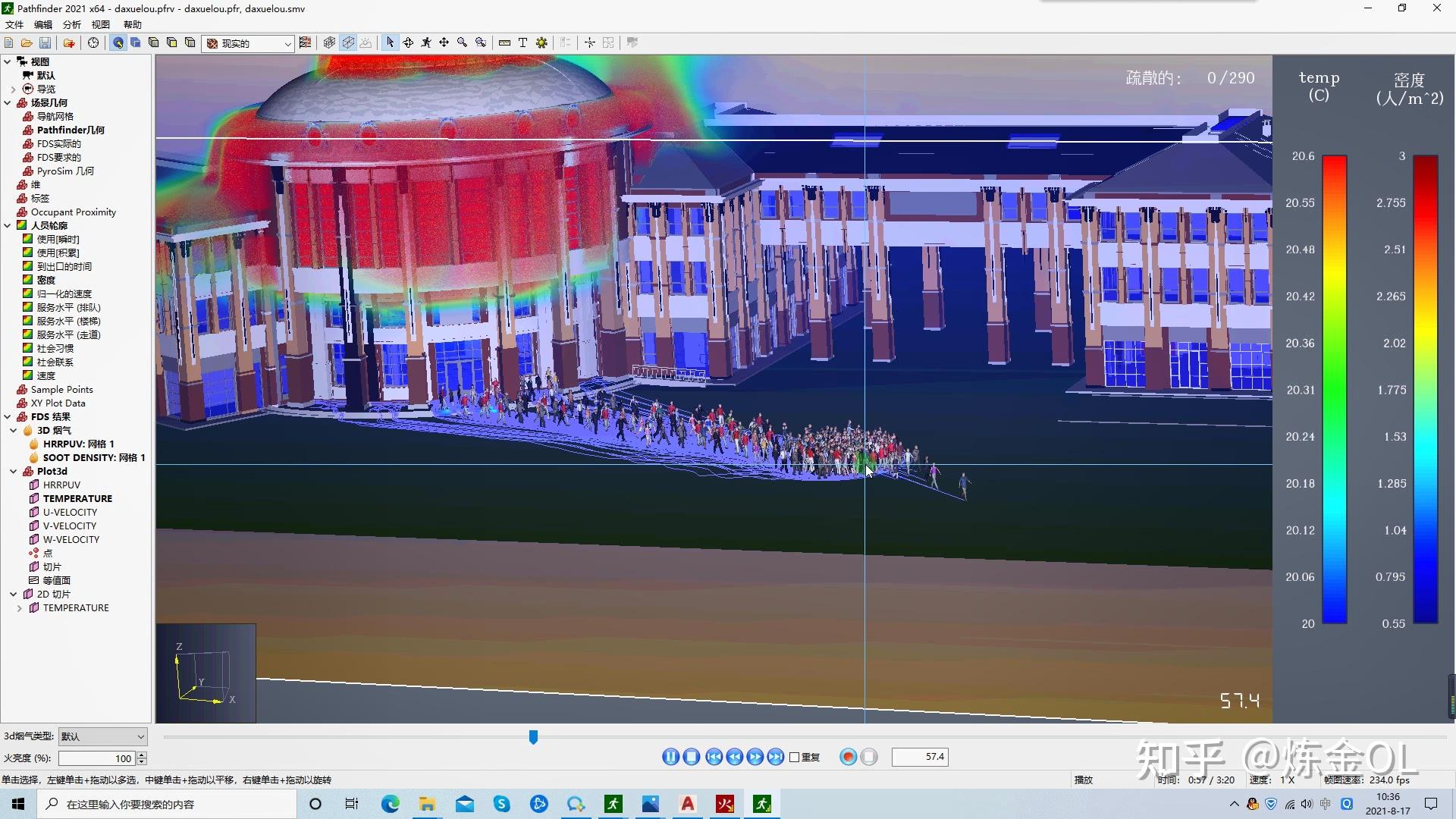1456x819 pixels.
Task: Select the measure ruler tool
Action: point(504,43)
